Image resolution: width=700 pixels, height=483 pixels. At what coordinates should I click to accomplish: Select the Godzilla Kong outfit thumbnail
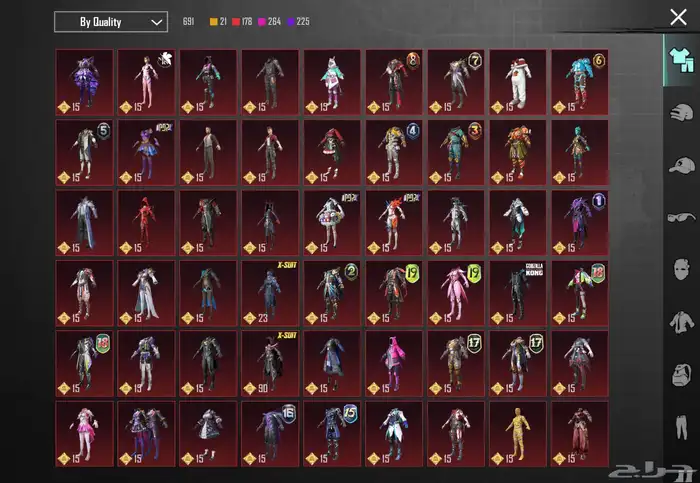coord(518,292)
